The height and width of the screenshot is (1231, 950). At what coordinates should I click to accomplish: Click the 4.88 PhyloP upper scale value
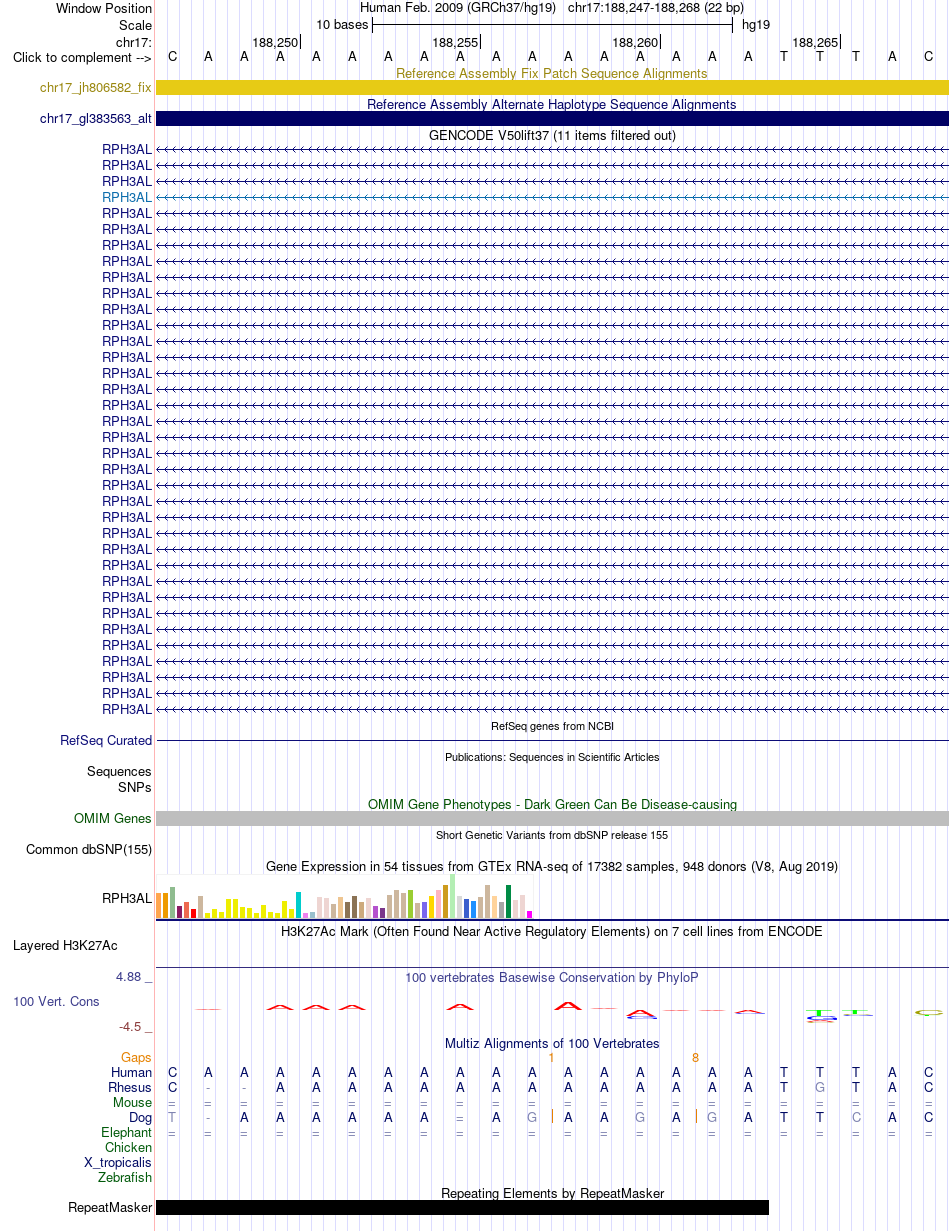135,977
